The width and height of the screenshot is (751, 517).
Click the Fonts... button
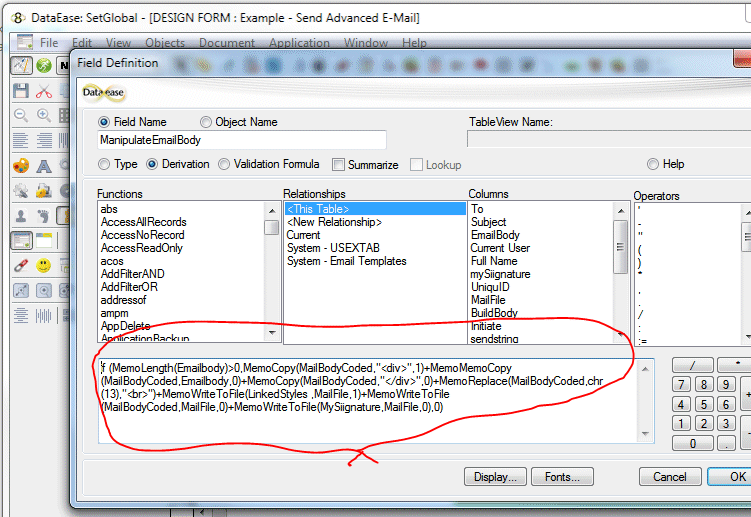[562, 477]
